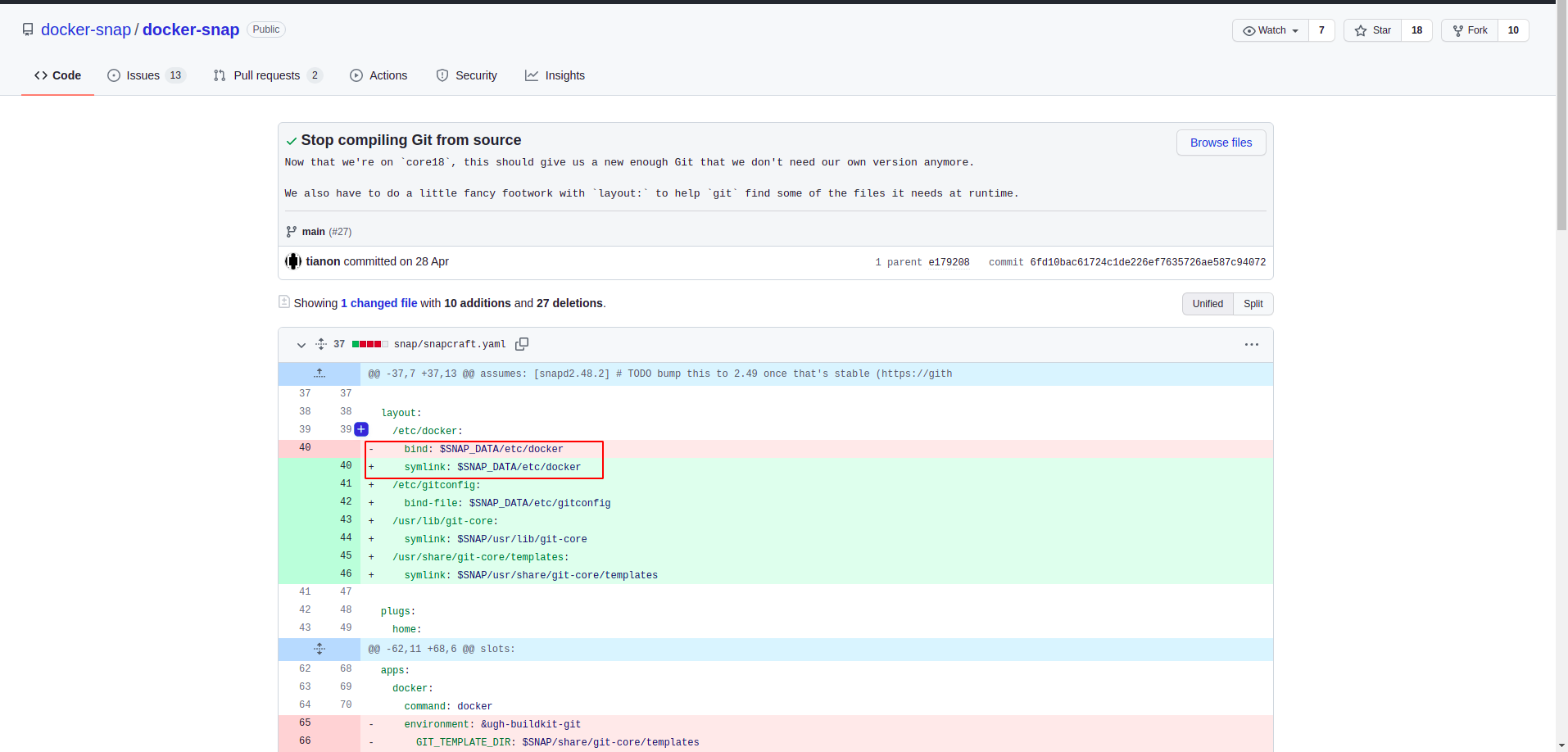Image resolution: width=1568 pixels, height=752 pixels.
Task: Open parent commit e179208
Action: [949, 262]
